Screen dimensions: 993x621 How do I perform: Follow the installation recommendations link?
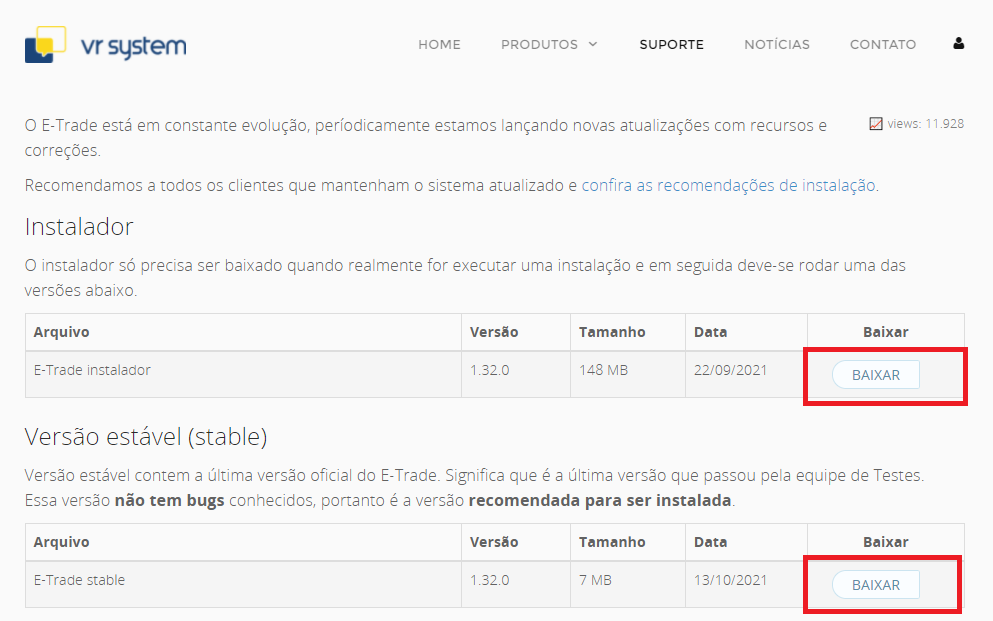(728, 185)
